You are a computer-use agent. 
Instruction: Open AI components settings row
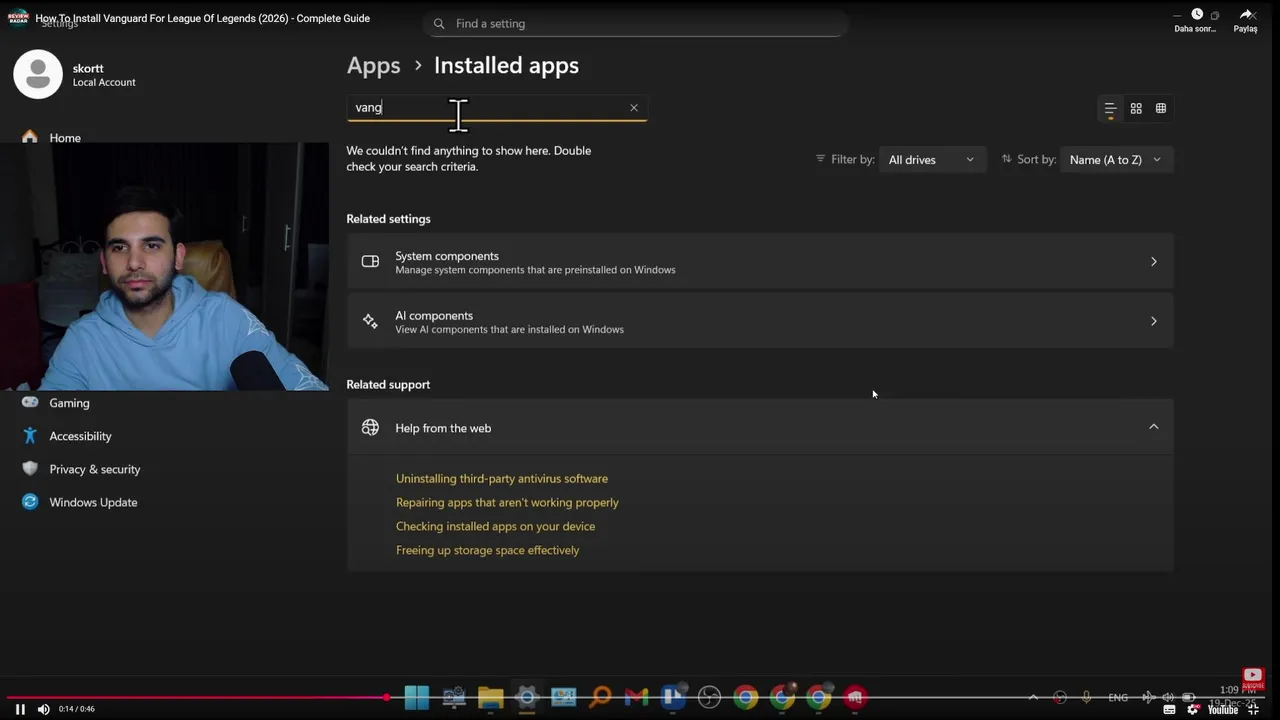pyautogui.click(x=760, y=321)
